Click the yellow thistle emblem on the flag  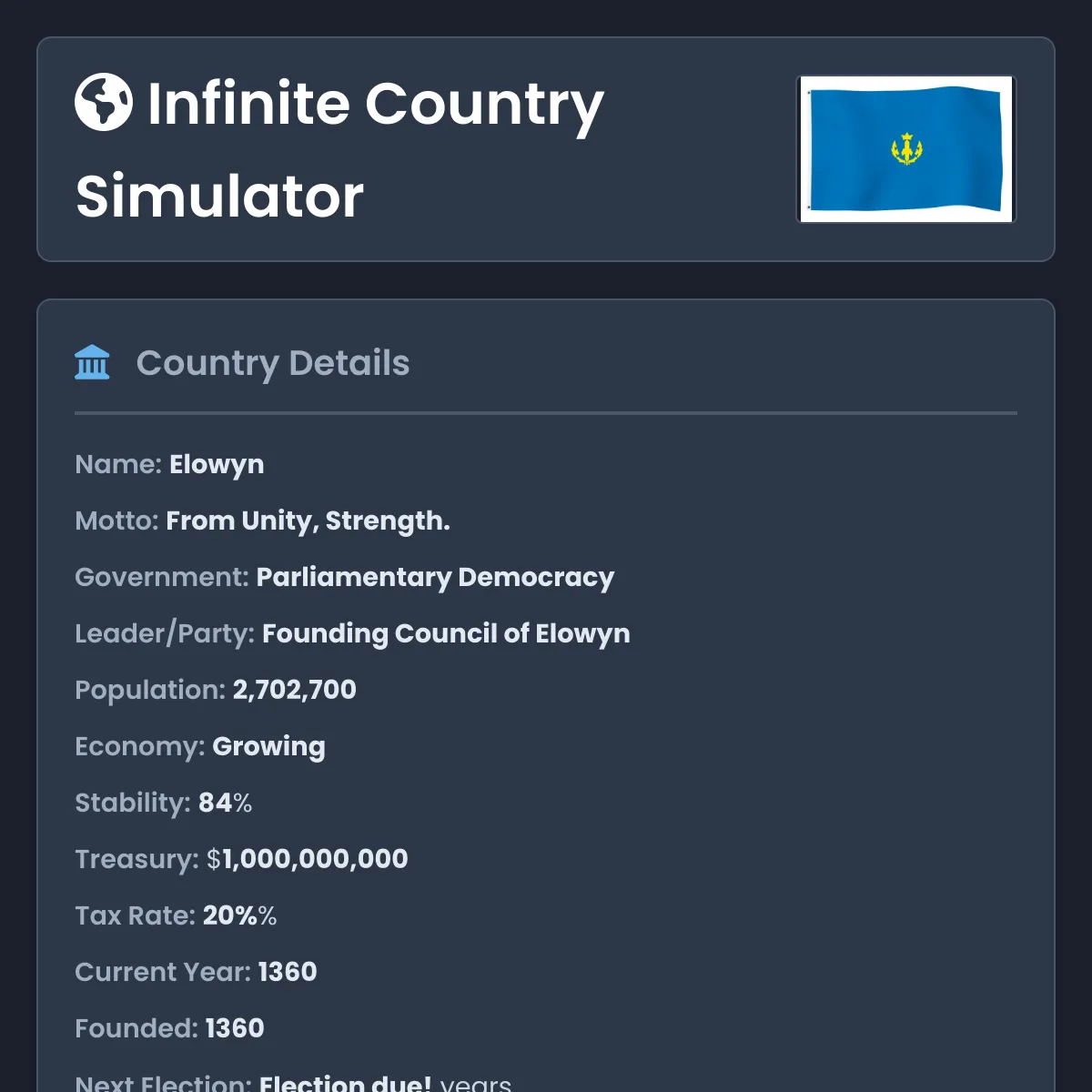[905, 148]
